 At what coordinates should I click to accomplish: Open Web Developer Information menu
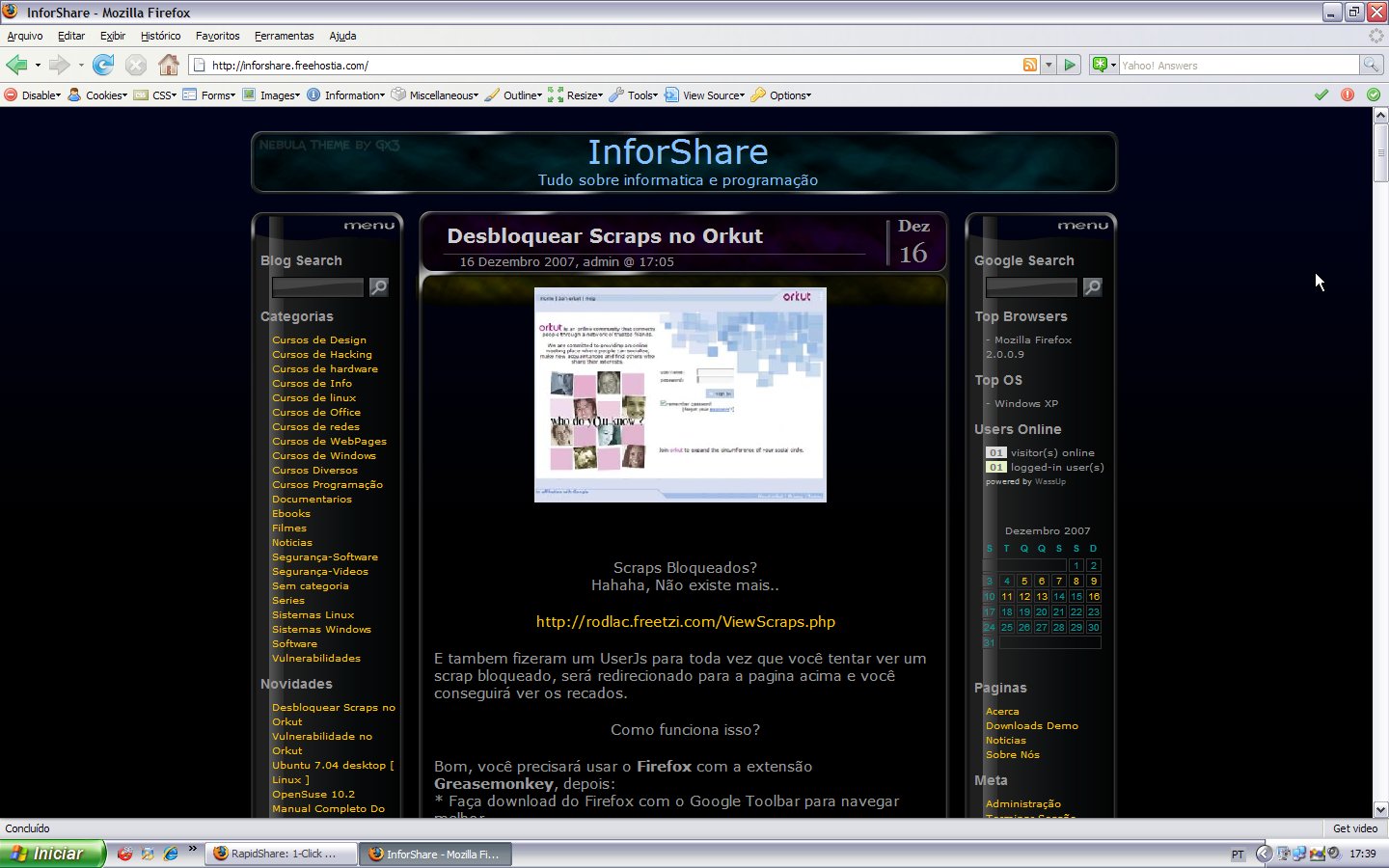pyautogui.click(x=346, y=95)
